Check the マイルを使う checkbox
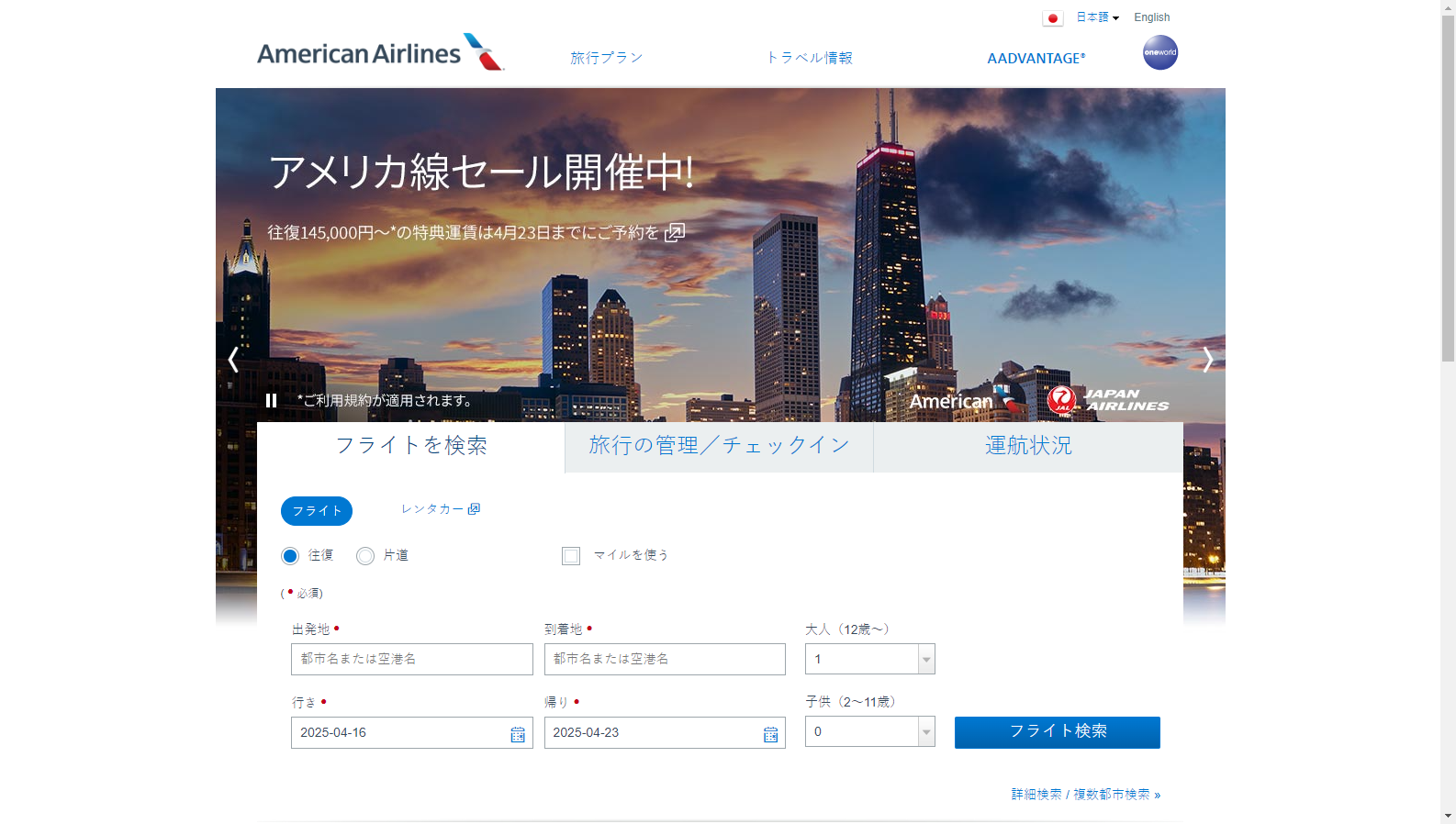Image resolution: width=1456 pixels, height=824 pixels. 571,556
